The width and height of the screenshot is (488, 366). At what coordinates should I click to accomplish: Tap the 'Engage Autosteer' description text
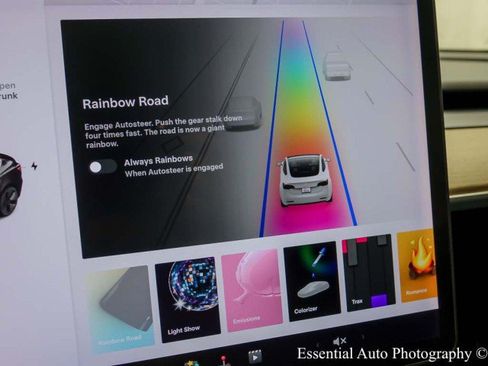click(163, 131)
